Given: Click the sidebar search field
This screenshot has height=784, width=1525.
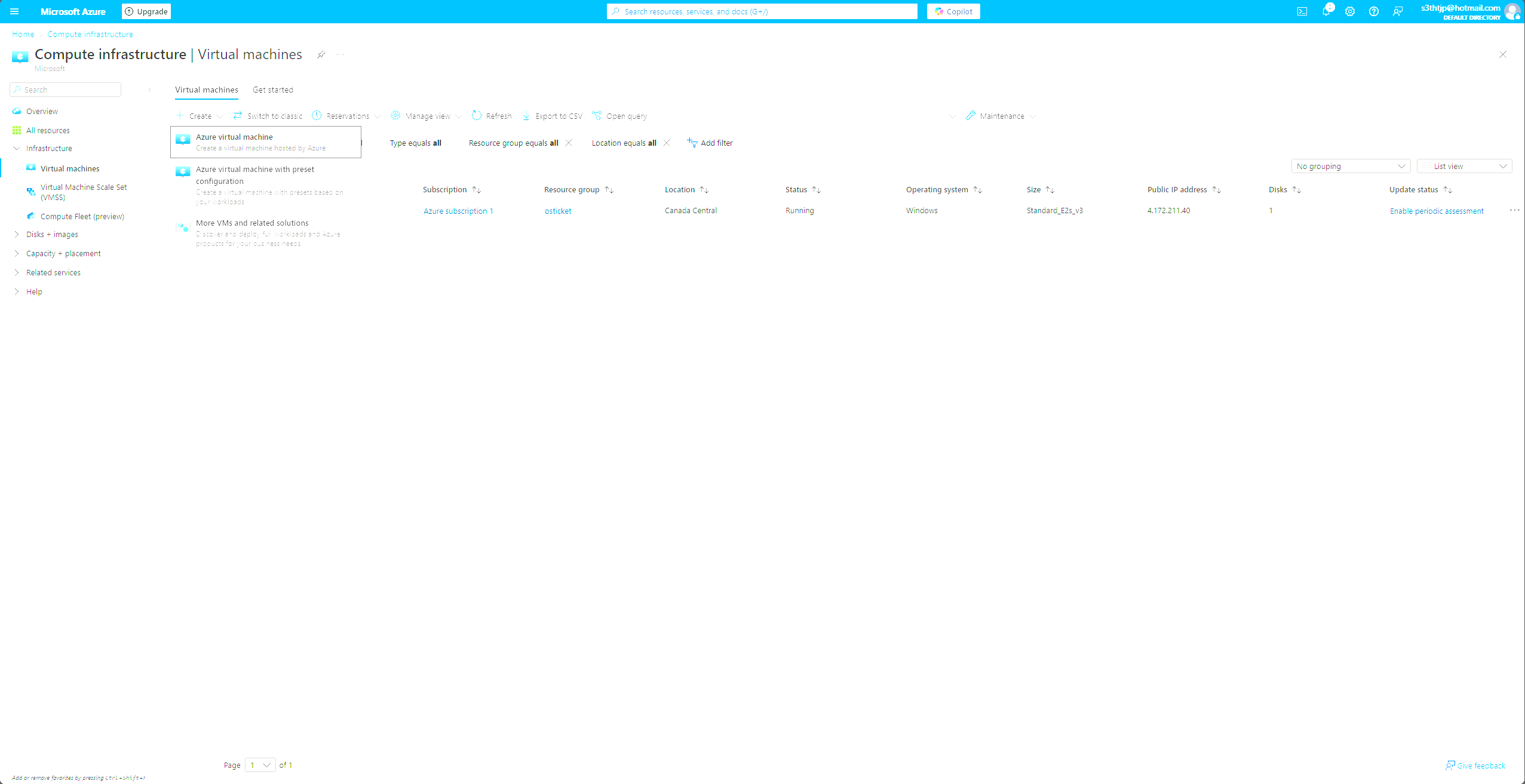Looking at the screenshot, I should [x=65, y=89].
